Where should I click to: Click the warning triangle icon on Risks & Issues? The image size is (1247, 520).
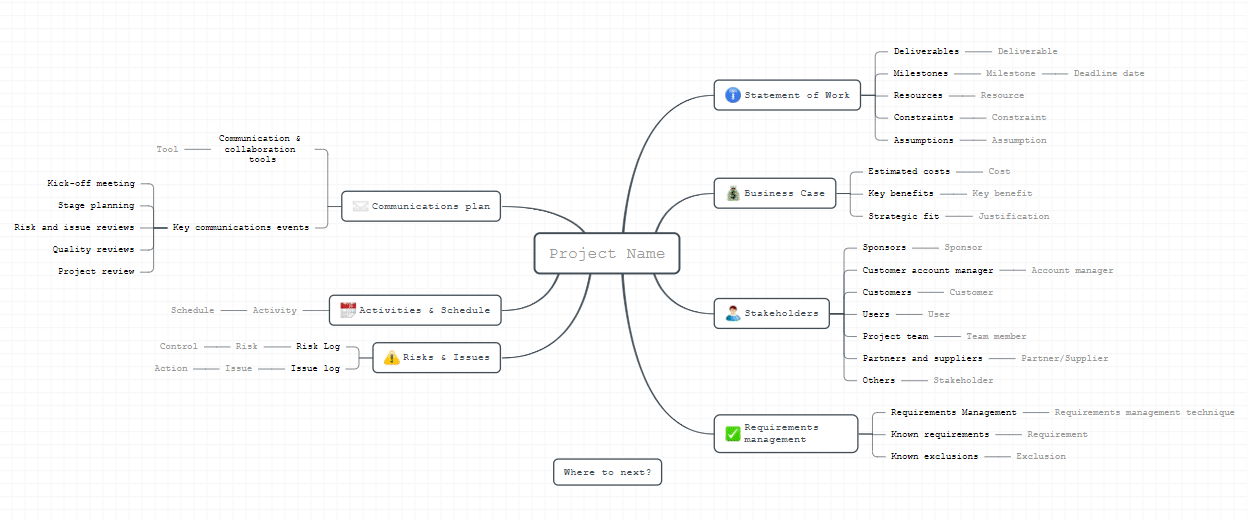pyautogui.click(x=391, y=357)
